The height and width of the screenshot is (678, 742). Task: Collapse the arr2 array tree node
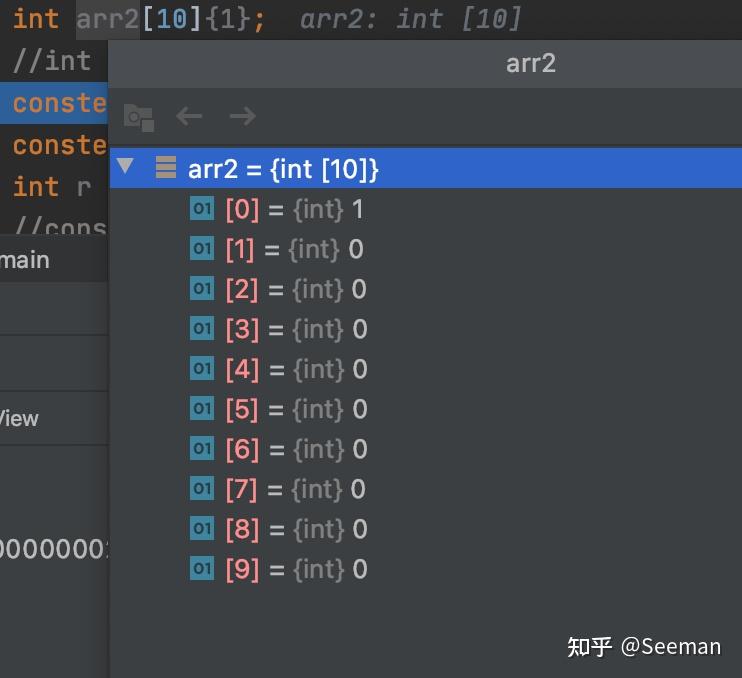pos(125,166)
